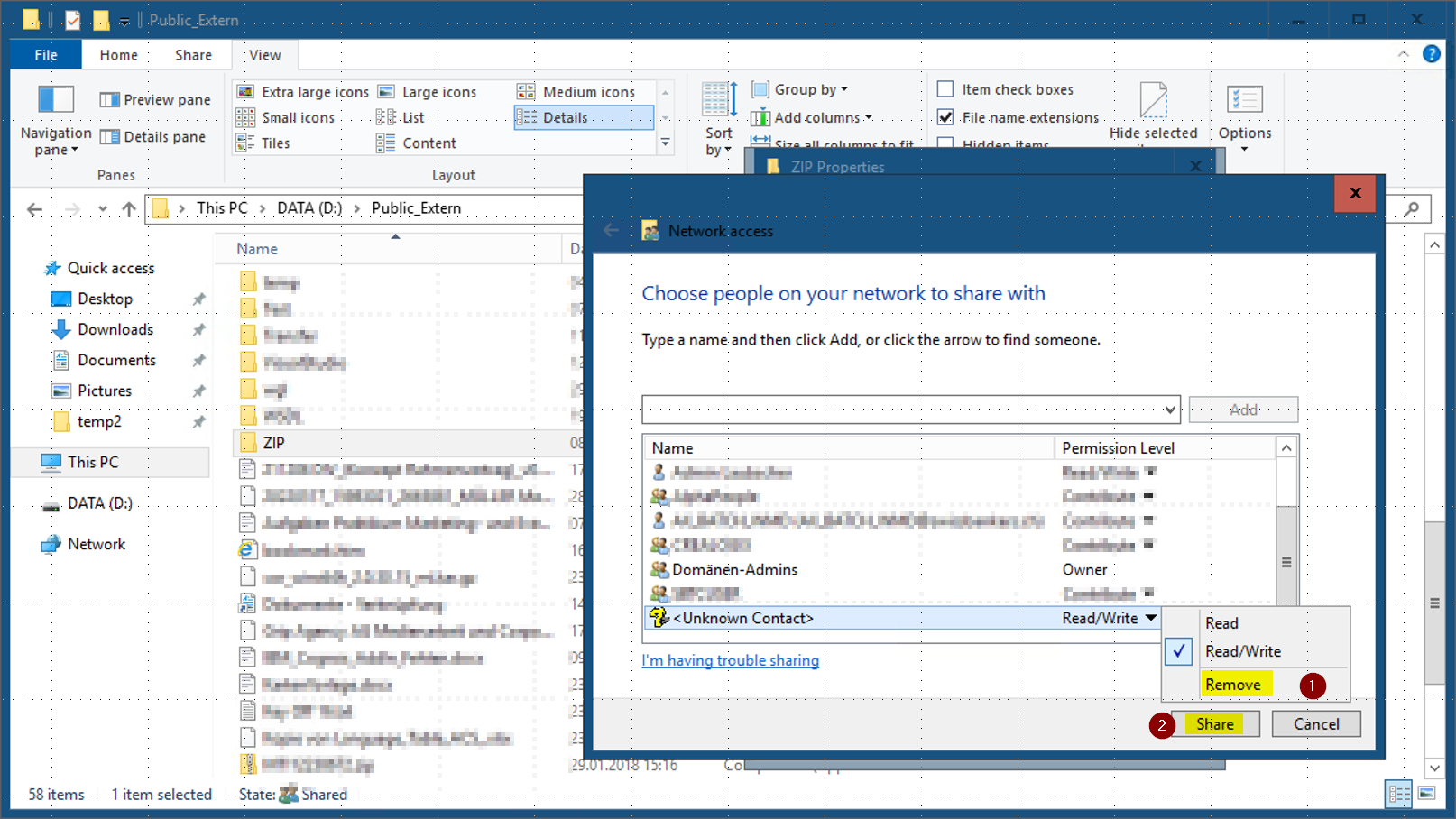
Task: Click the search magnifier icon
Action: [1412, 209]
